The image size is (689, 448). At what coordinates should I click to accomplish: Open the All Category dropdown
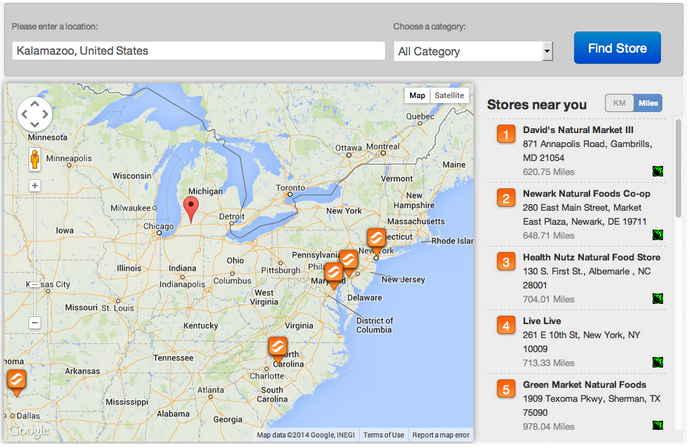473,51
